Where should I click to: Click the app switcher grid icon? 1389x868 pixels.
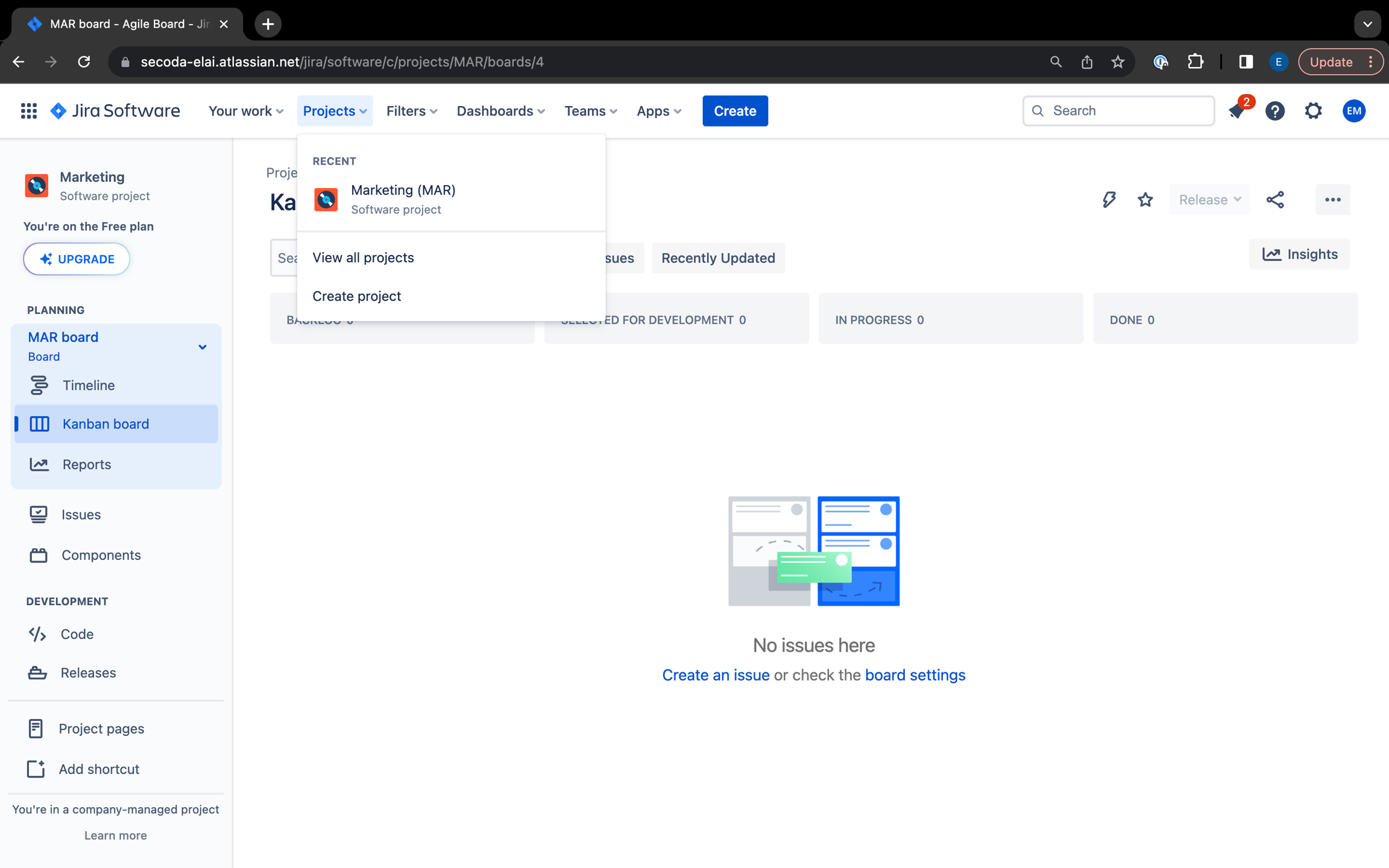tap(28, 111)
